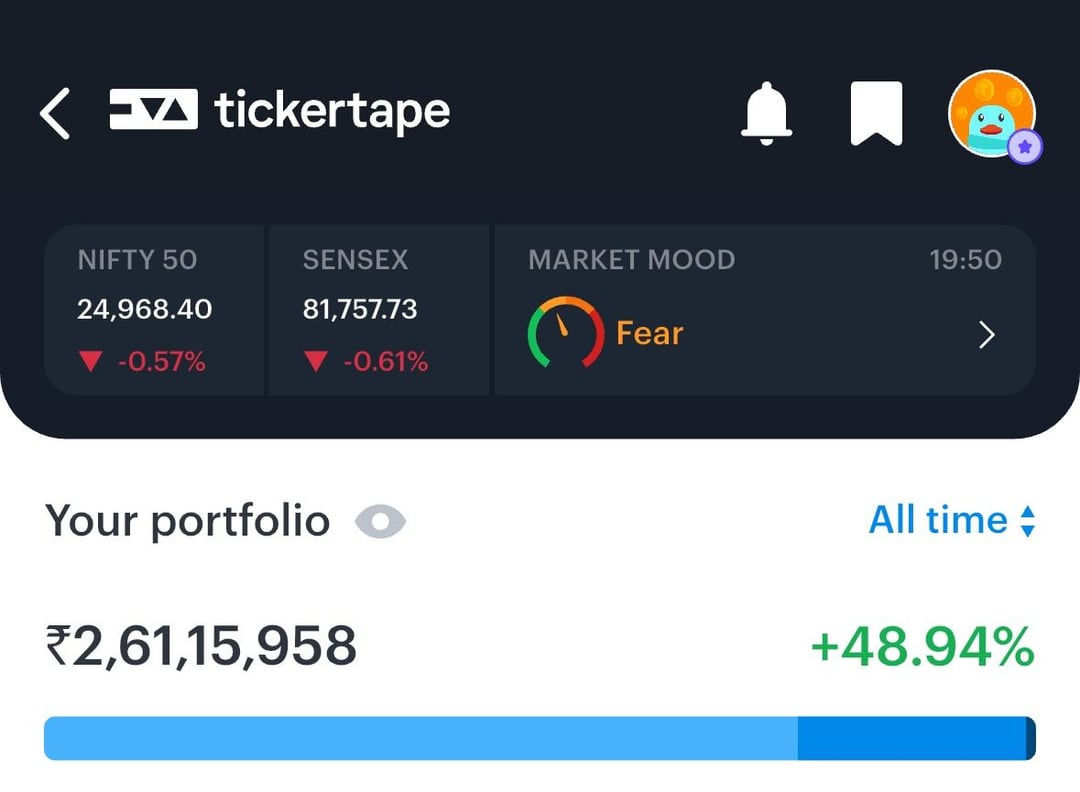Click the Market Mood gauge icon

(565, 333)
